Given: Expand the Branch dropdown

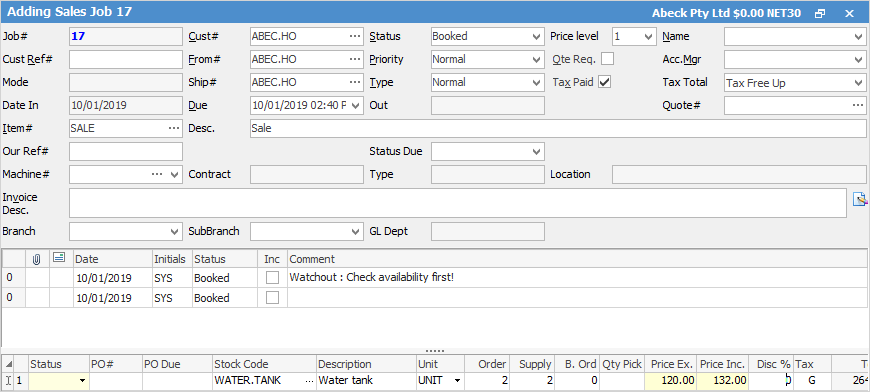Looking at the screenshot, I should pos(174,231).
